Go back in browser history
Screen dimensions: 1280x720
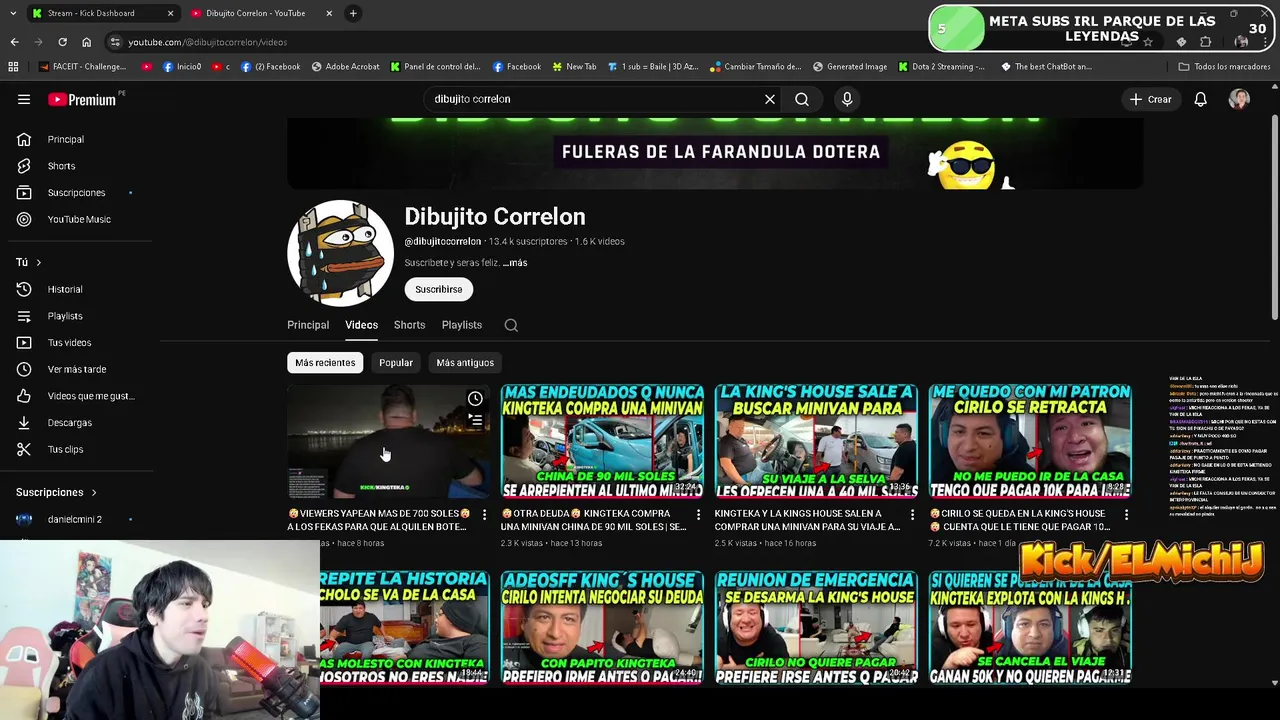tap(14, 42)
